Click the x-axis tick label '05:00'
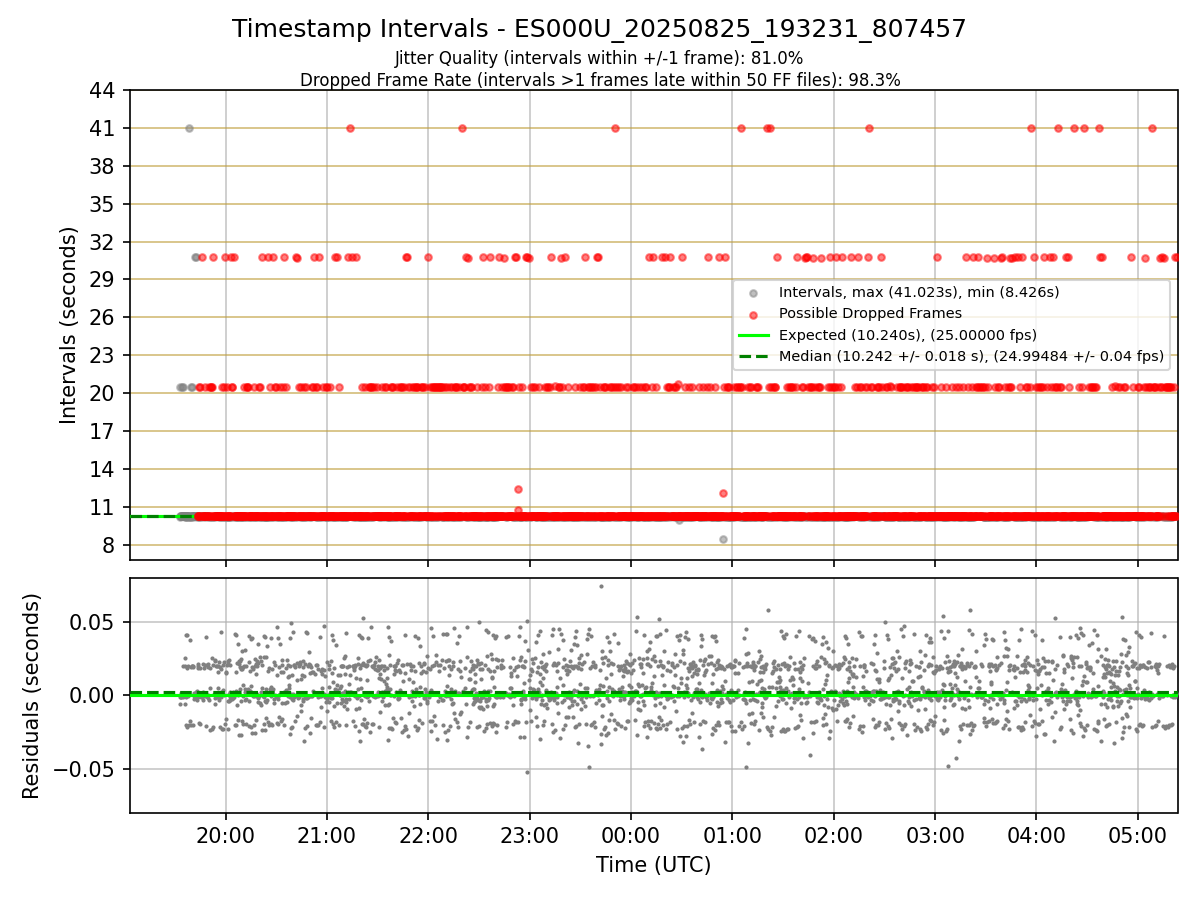The width and height of the screenshot is (1200, 900). click(1138, 835)
